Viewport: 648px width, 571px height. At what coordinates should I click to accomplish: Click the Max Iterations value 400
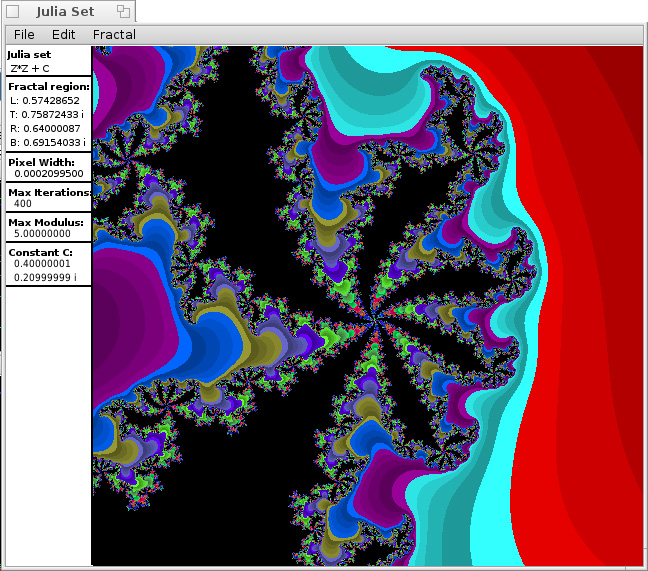(x=23, y=204)
